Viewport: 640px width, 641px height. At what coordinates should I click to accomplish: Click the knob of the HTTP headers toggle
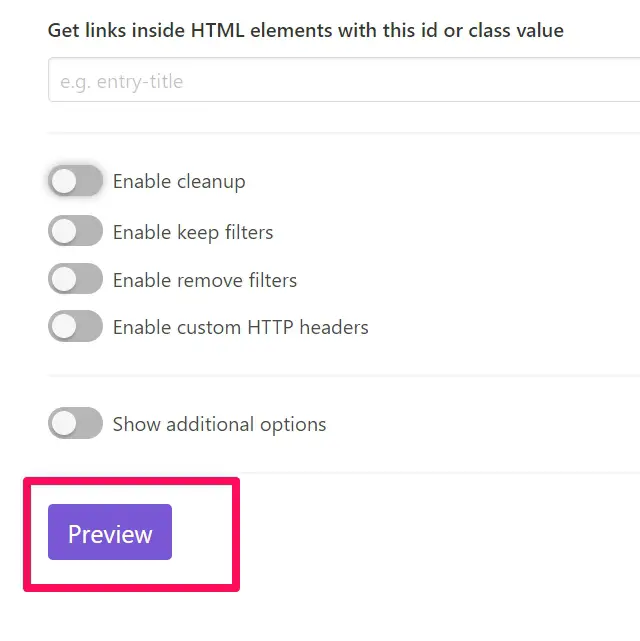(x=64, y=327)
